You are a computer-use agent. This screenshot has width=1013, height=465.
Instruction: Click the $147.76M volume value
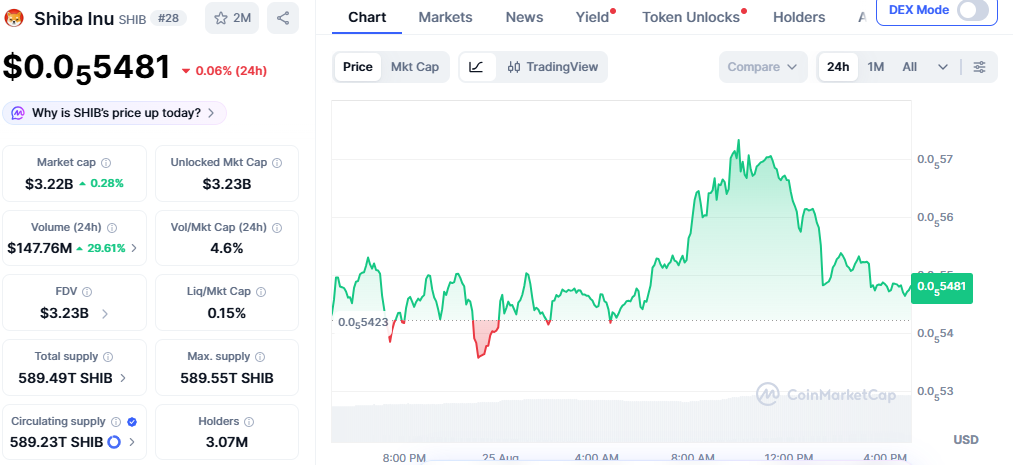(39, 248)
